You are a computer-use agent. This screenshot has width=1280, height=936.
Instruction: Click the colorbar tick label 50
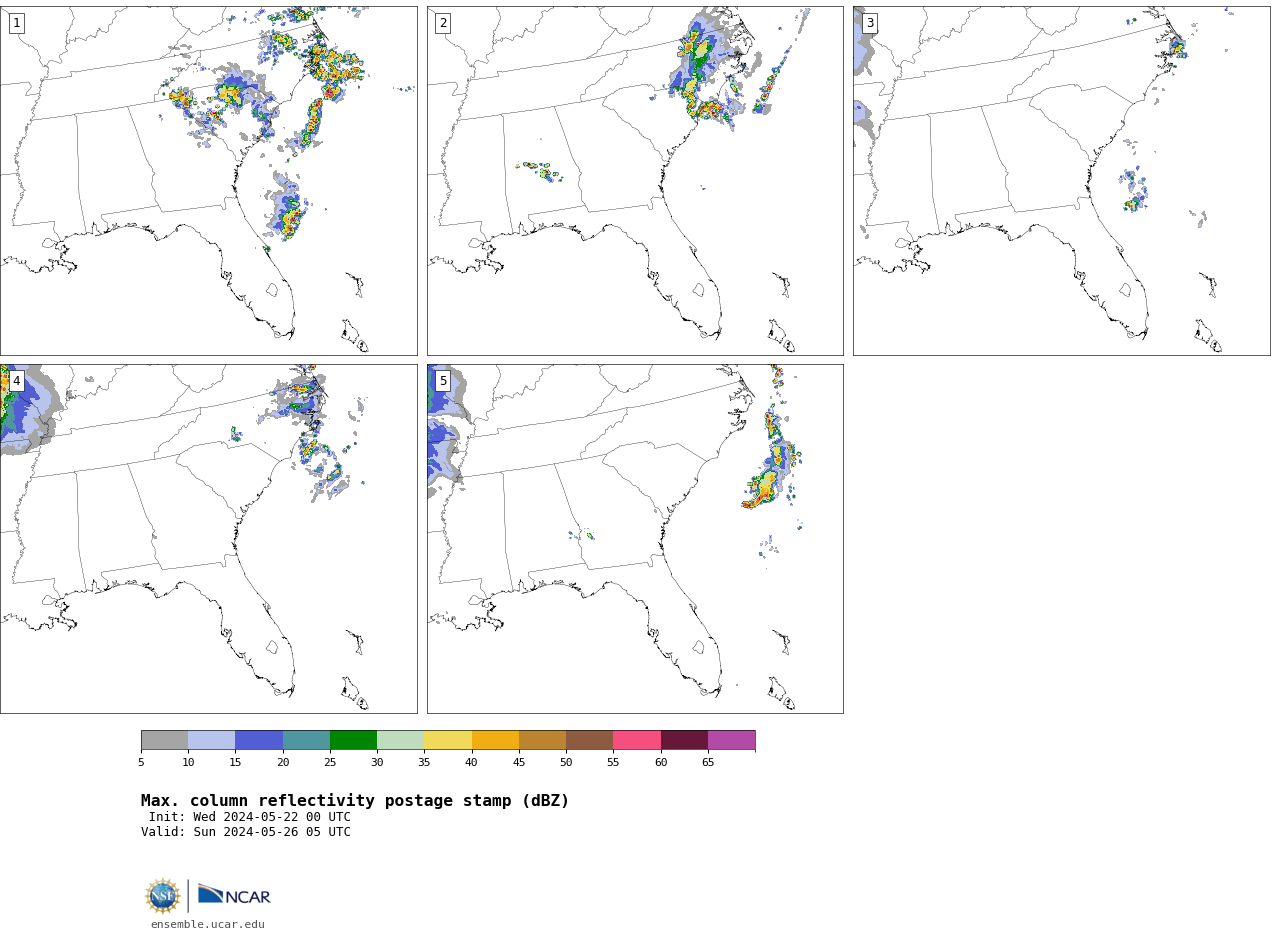point(566,763)
